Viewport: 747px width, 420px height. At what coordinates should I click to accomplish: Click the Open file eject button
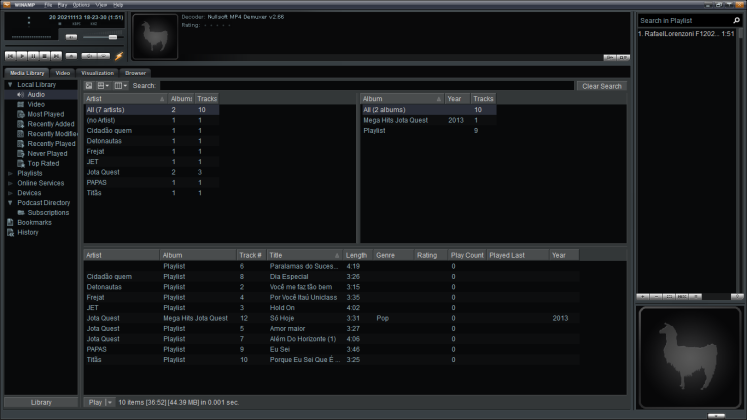click(71, 56)
